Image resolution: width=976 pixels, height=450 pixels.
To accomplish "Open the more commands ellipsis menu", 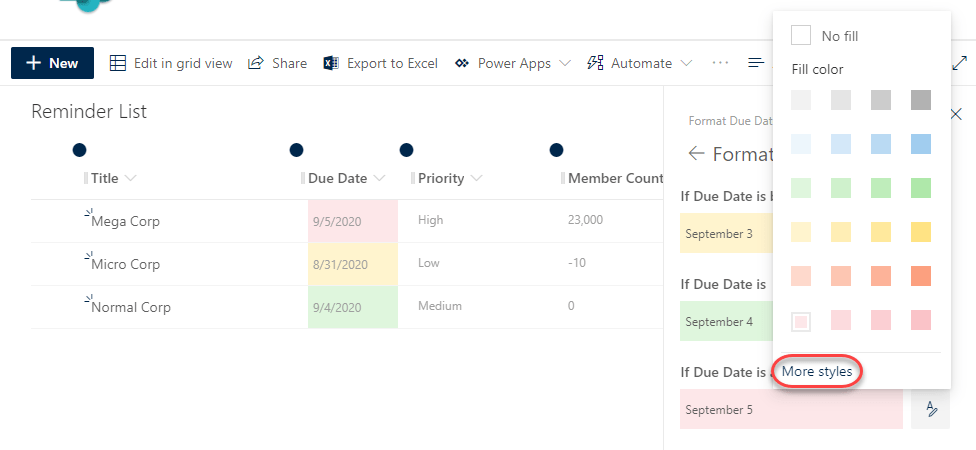I will (x=720, y=63).
